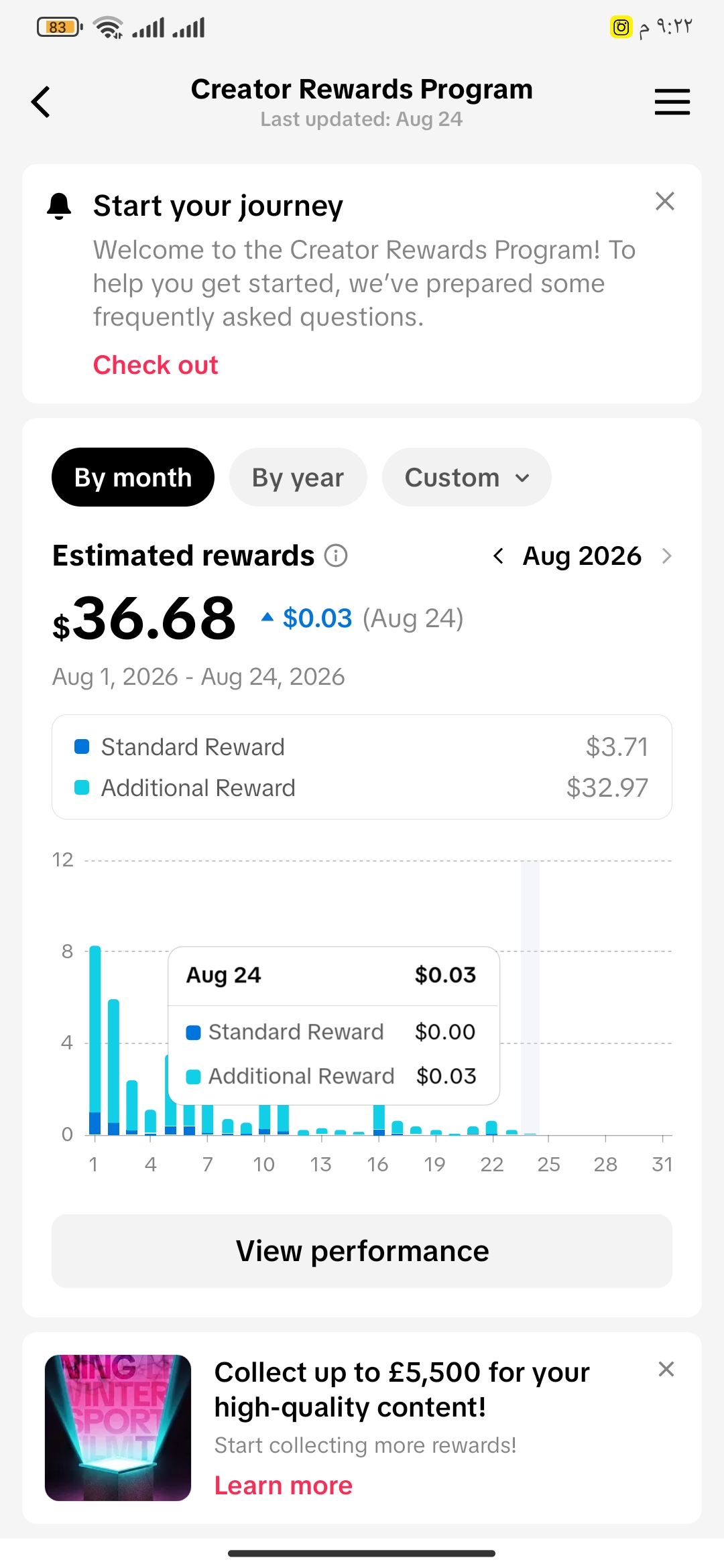This screenshot has width=724, height=1568.
Task: Expand the Custom date range dropdown
Action: (x=467, y=477)
